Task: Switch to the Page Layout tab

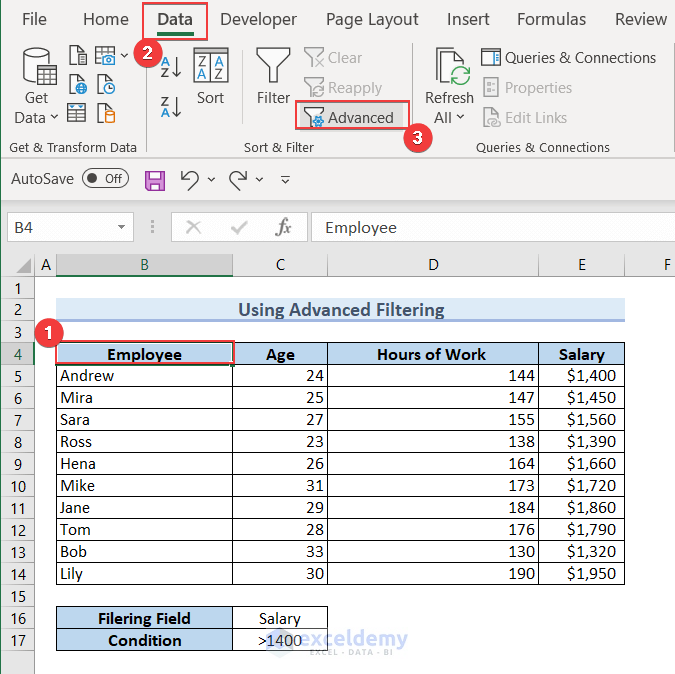Action: click(x=372, y=19)
